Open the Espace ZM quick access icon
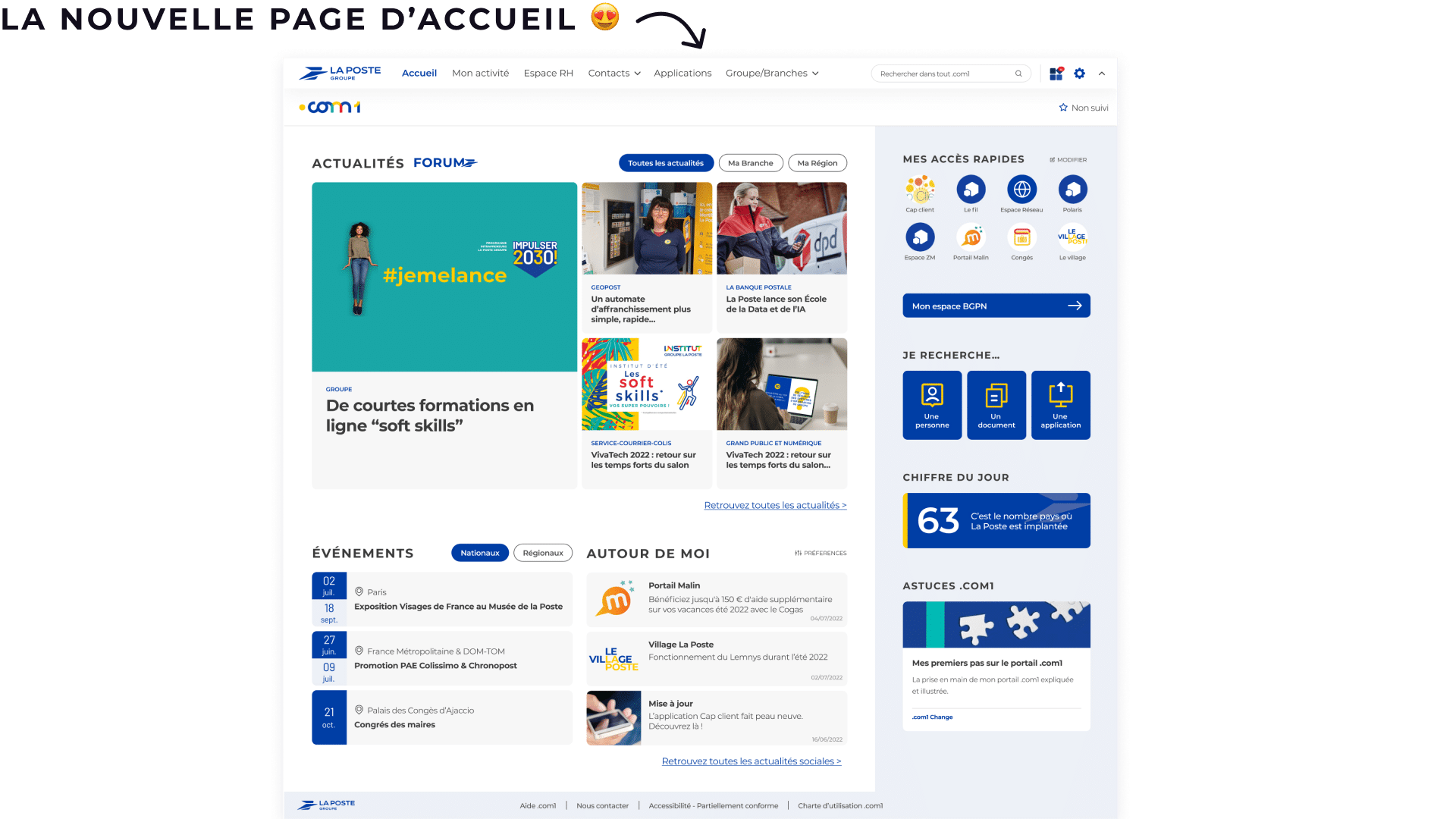 click(x=920, y=237)
